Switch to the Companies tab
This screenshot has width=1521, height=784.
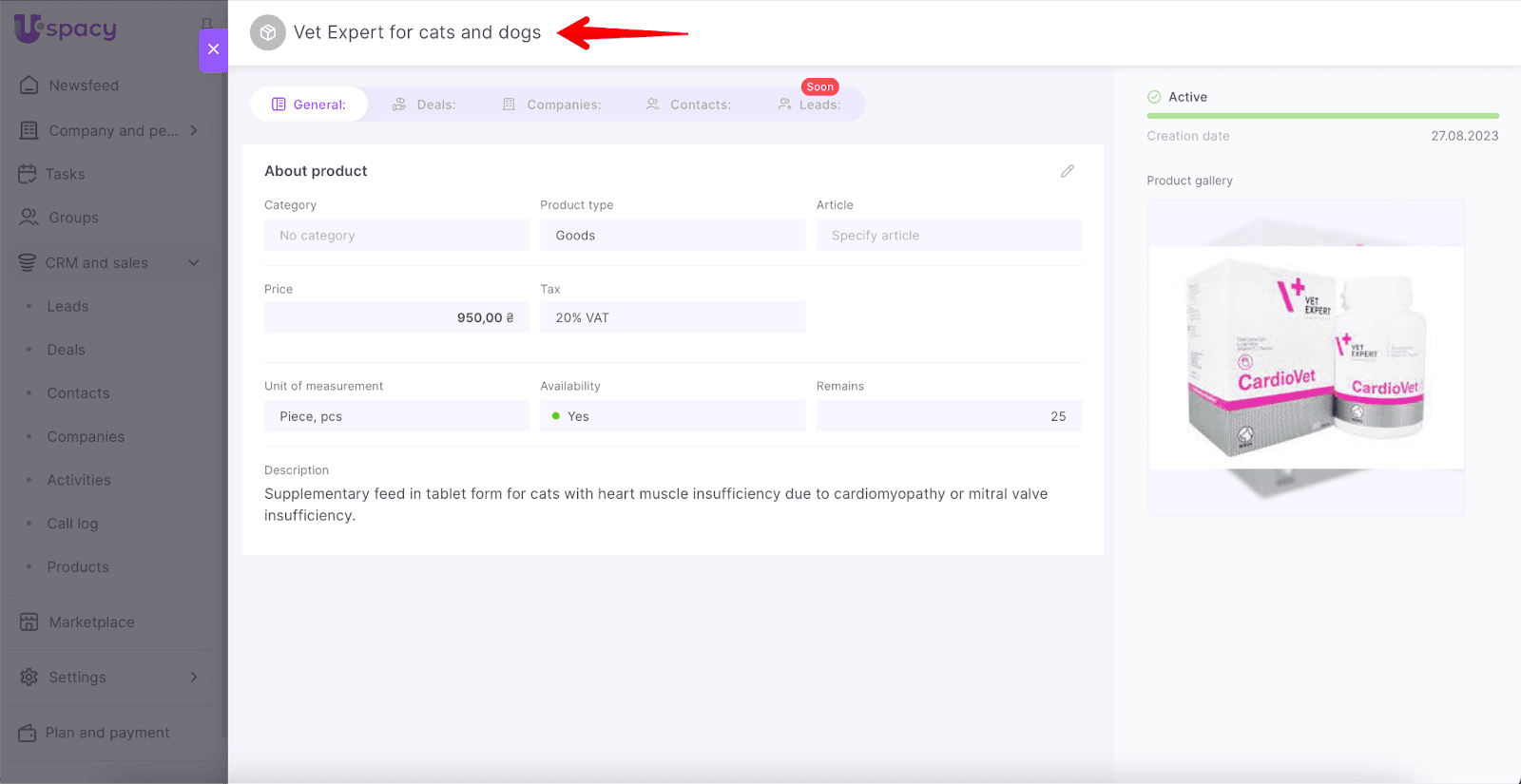point(551,105)
